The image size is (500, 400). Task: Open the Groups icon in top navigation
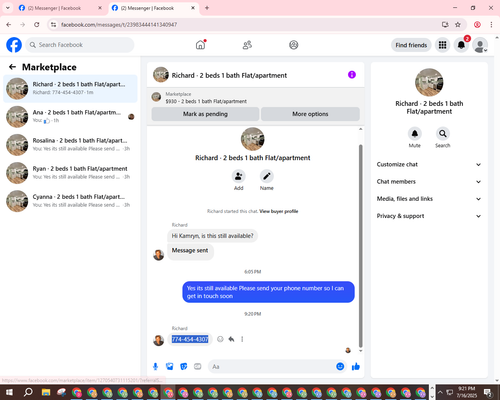294,45
